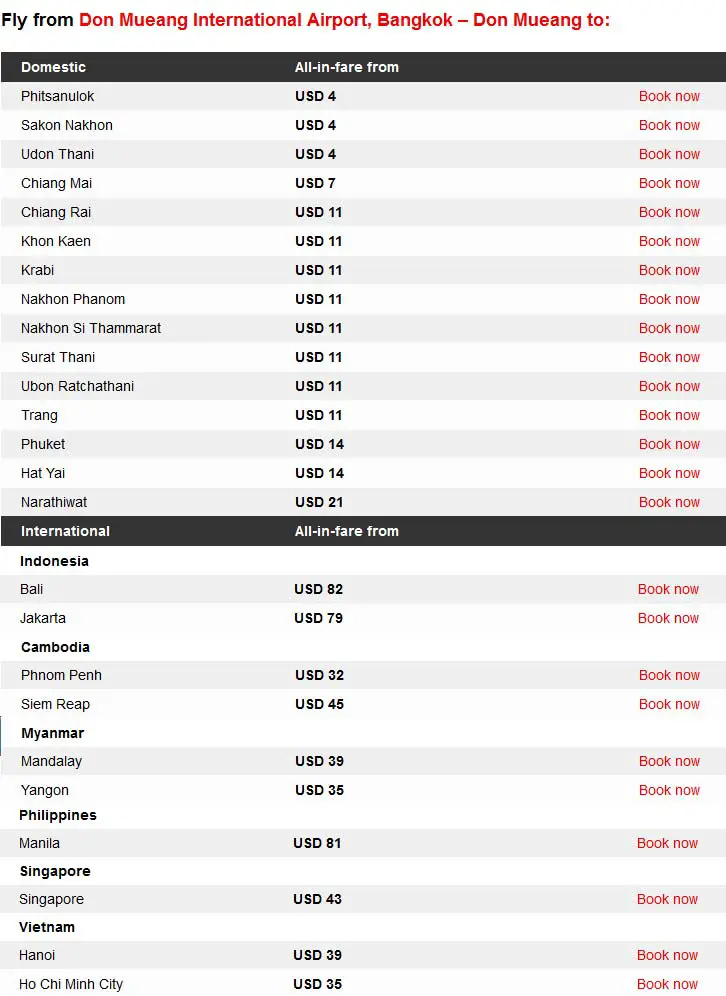Book the Phnom Penh flight
Image resolution: width=726 pixels, height=996 pixels.
[x=669, y=676]
